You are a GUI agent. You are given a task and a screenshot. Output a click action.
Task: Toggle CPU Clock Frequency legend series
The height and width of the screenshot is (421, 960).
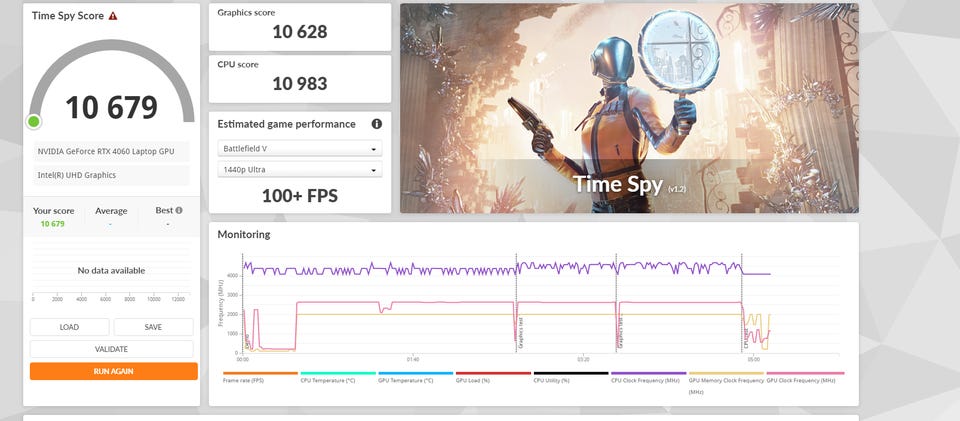click(x=649, y=377)
